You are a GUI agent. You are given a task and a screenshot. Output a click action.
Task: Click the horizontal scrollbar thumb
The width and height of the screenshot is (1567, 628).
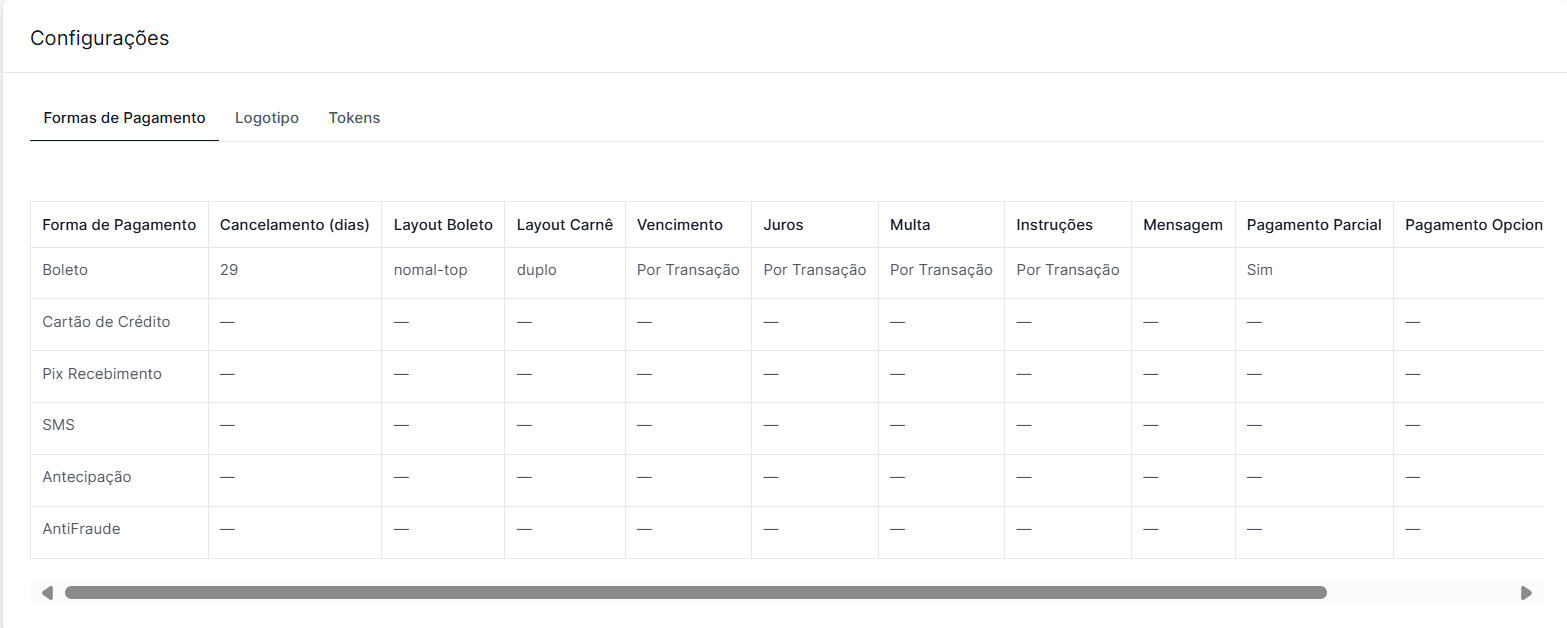pyautogui.click(x=695, y=593)
